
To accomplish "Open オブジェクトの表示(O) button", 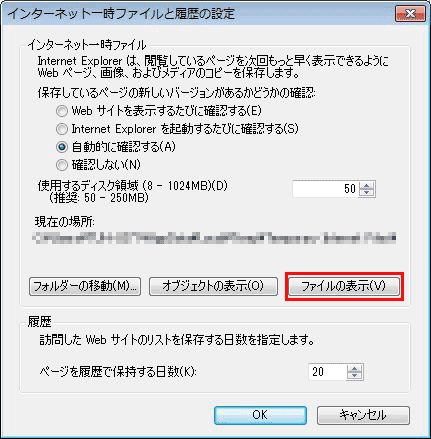I will pos(213,286).
